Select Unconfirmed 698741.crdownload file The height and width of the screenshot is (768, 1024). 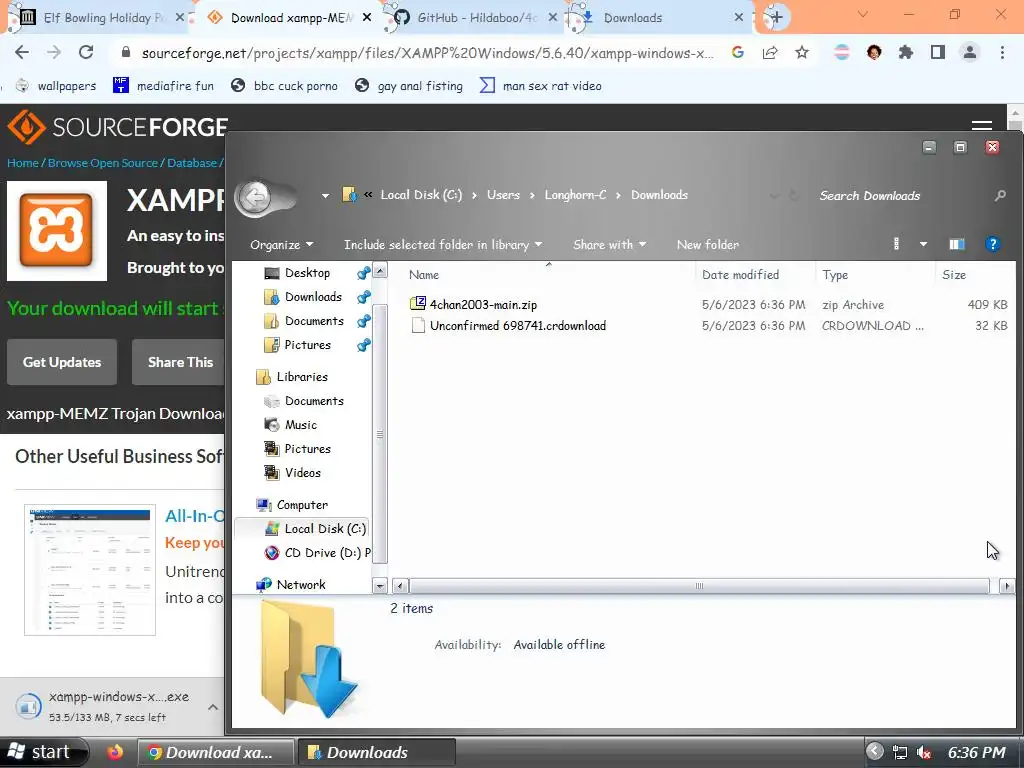click(518, 325)
